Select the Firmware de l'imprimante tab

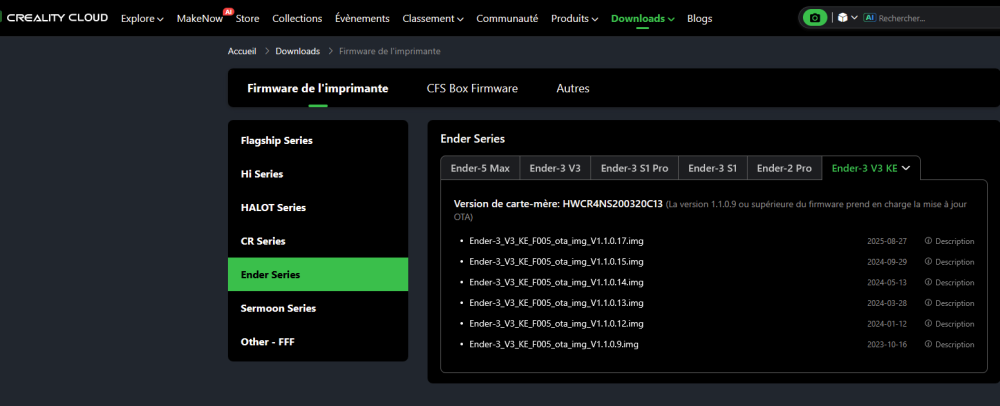click(318, 88)
